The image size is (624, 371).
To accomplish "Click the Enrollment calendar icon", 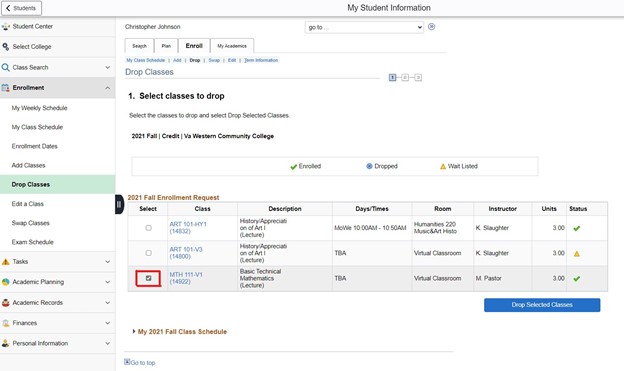I will [x=6, y=88].
